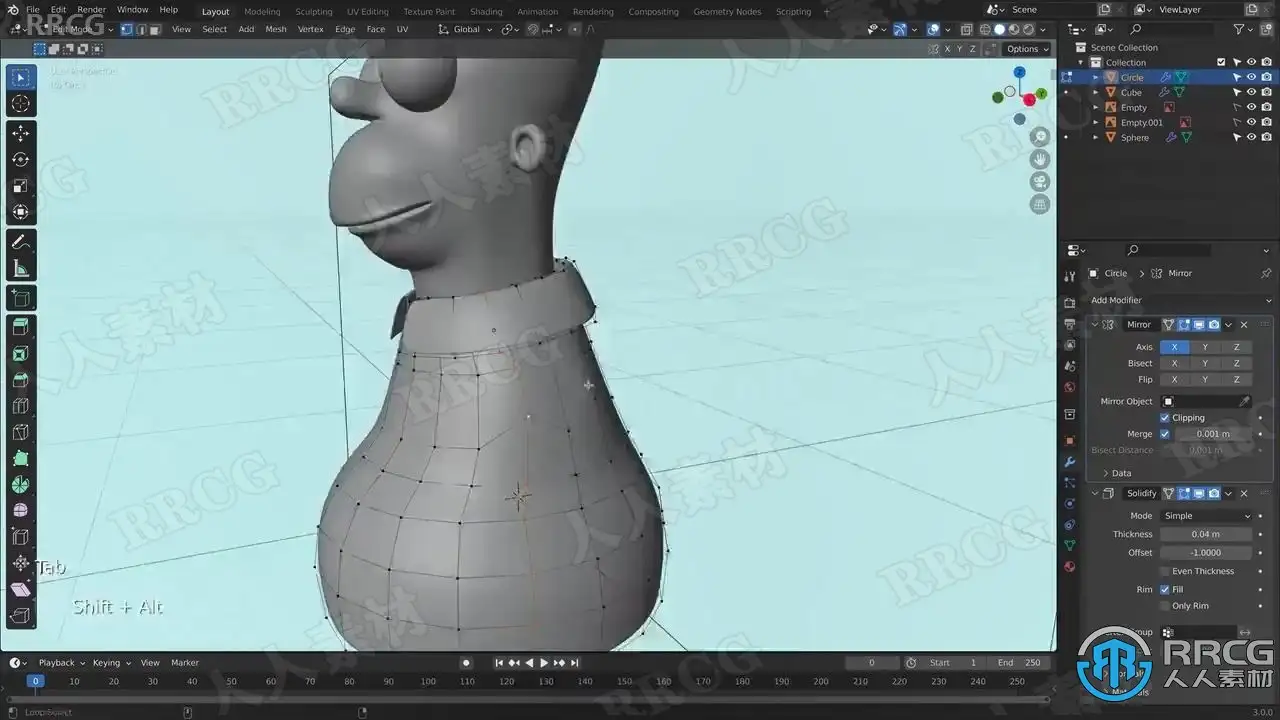Toggle Mirror Flip Z button
This screenshot has height=720, width=1280.
pos(1236,379)
